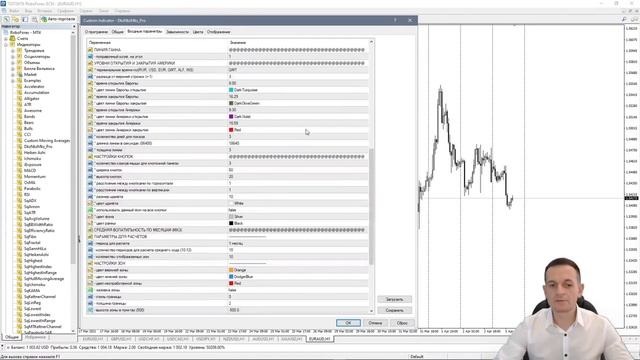Toggle the Авто-торговля button in the toolbar
Screen dimensions: 640x360
point(58,19)
